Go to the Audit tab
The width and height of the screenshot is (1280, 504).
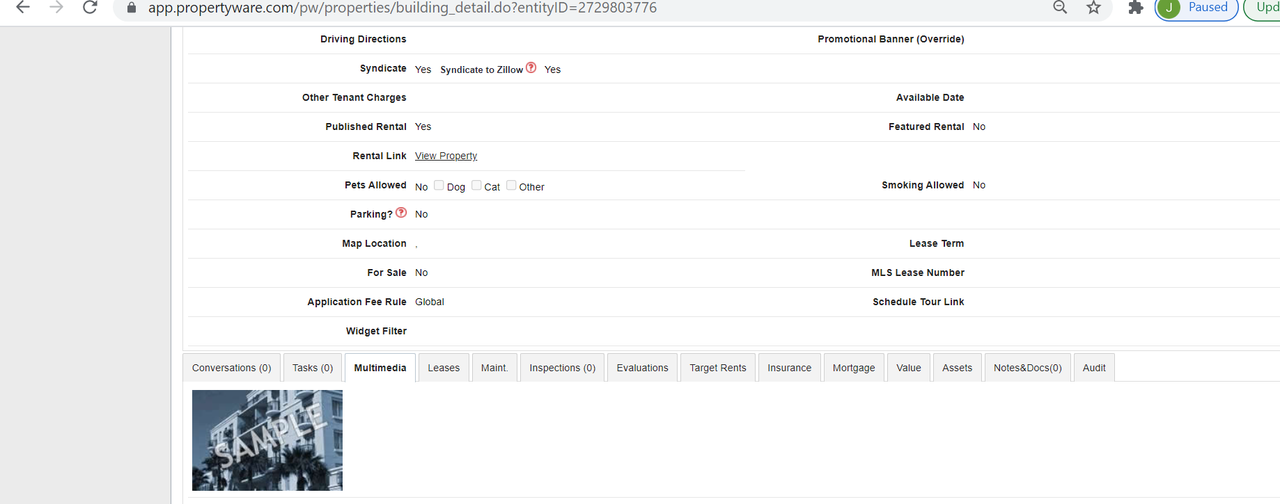pyautogui.click(x=1094, y=368)
